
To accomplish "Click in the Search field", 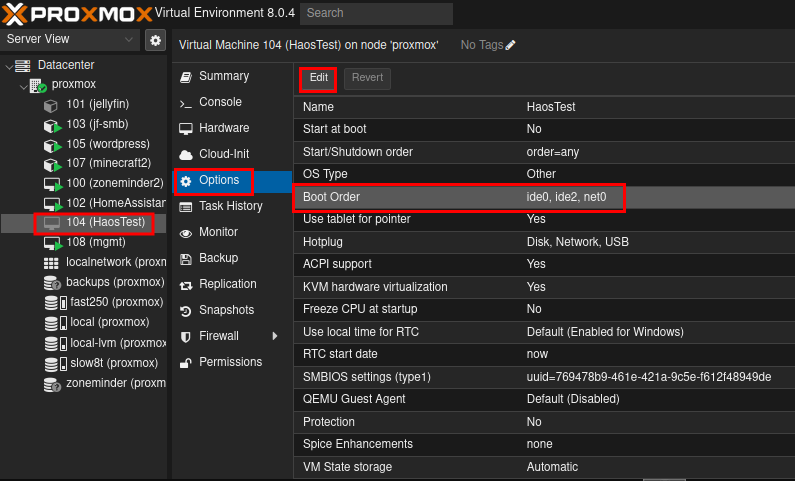I will coord(376,14).
